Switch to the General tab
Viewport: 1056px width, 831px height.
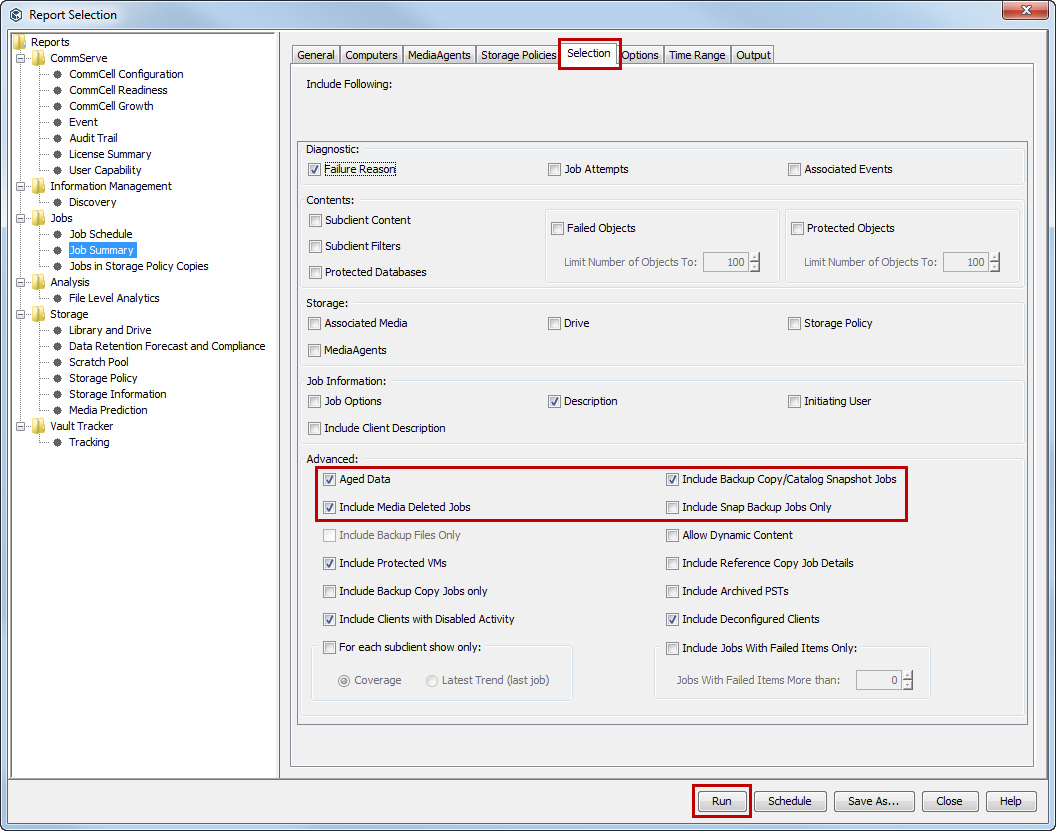pos(316,55)
